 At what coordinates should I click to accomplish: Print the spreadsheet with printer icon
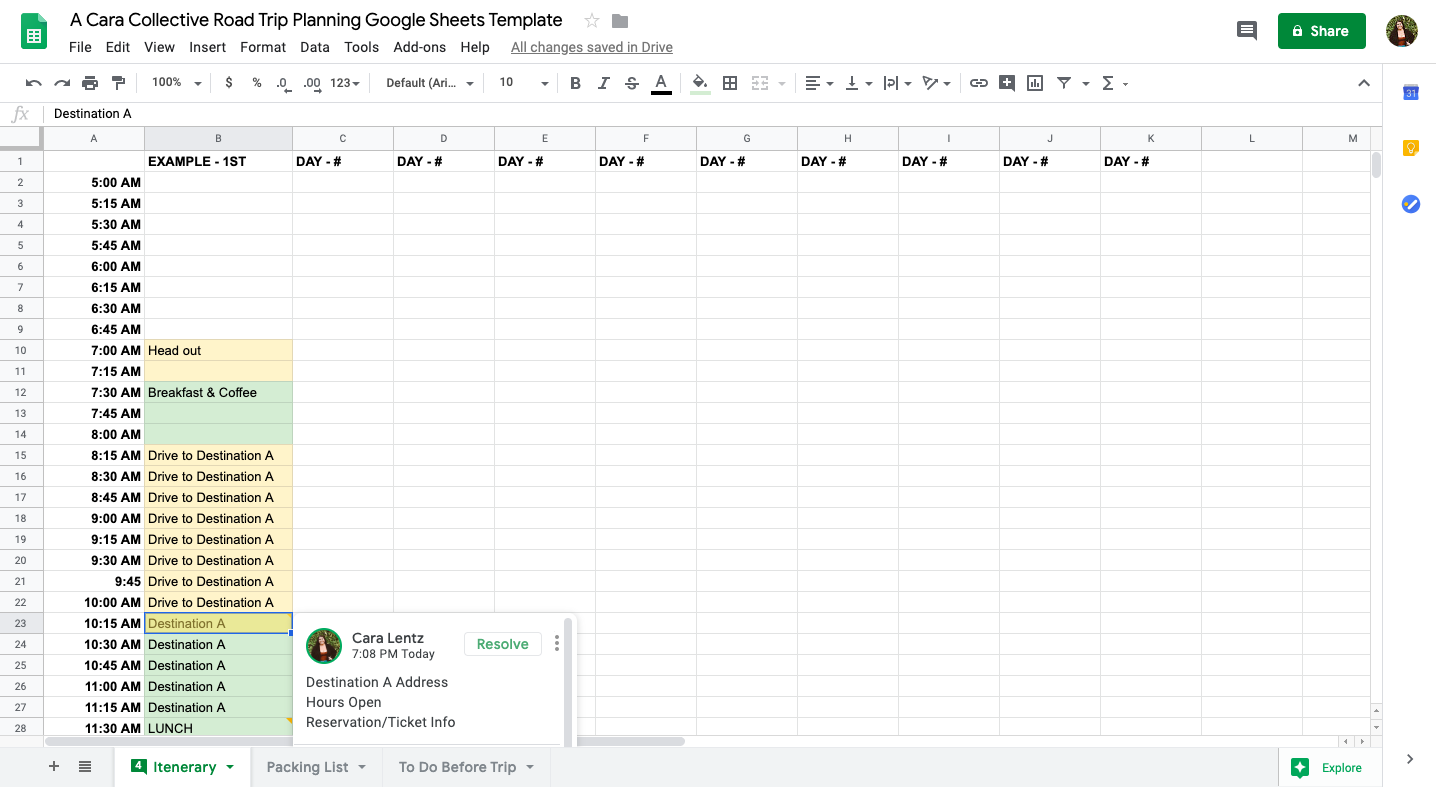(x=90, y=83)
